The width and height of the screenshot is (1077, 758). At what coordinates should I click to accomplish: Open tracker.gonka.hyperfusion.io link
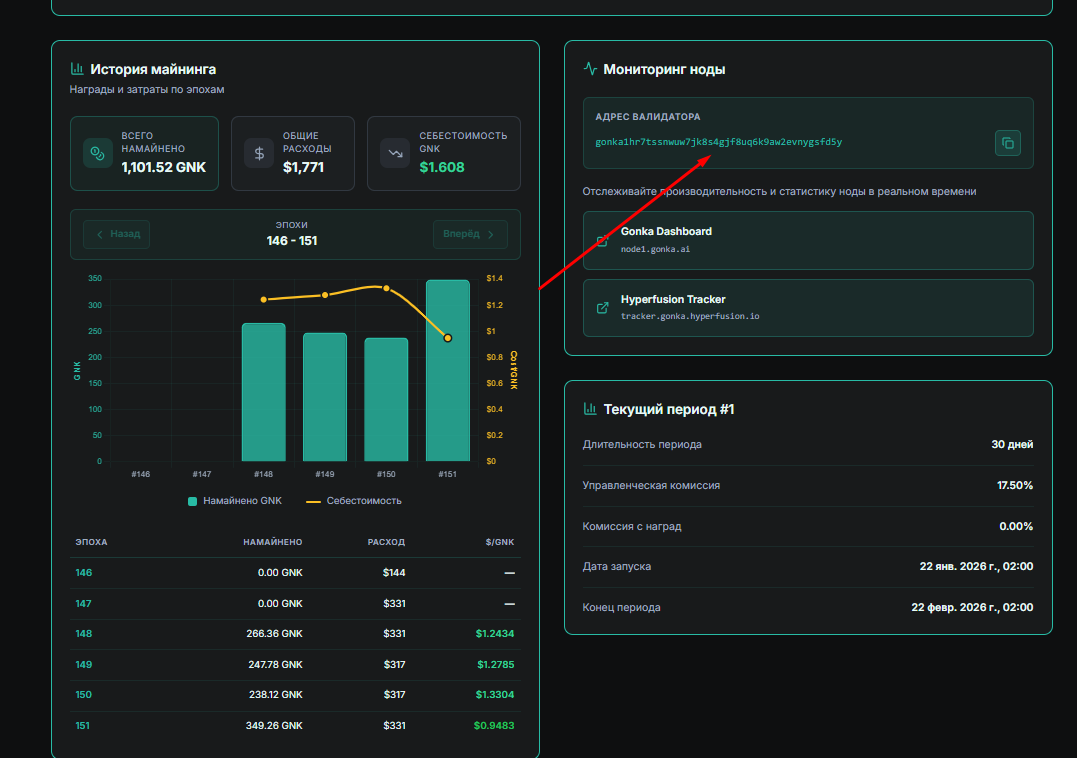[x=689, y=316]
